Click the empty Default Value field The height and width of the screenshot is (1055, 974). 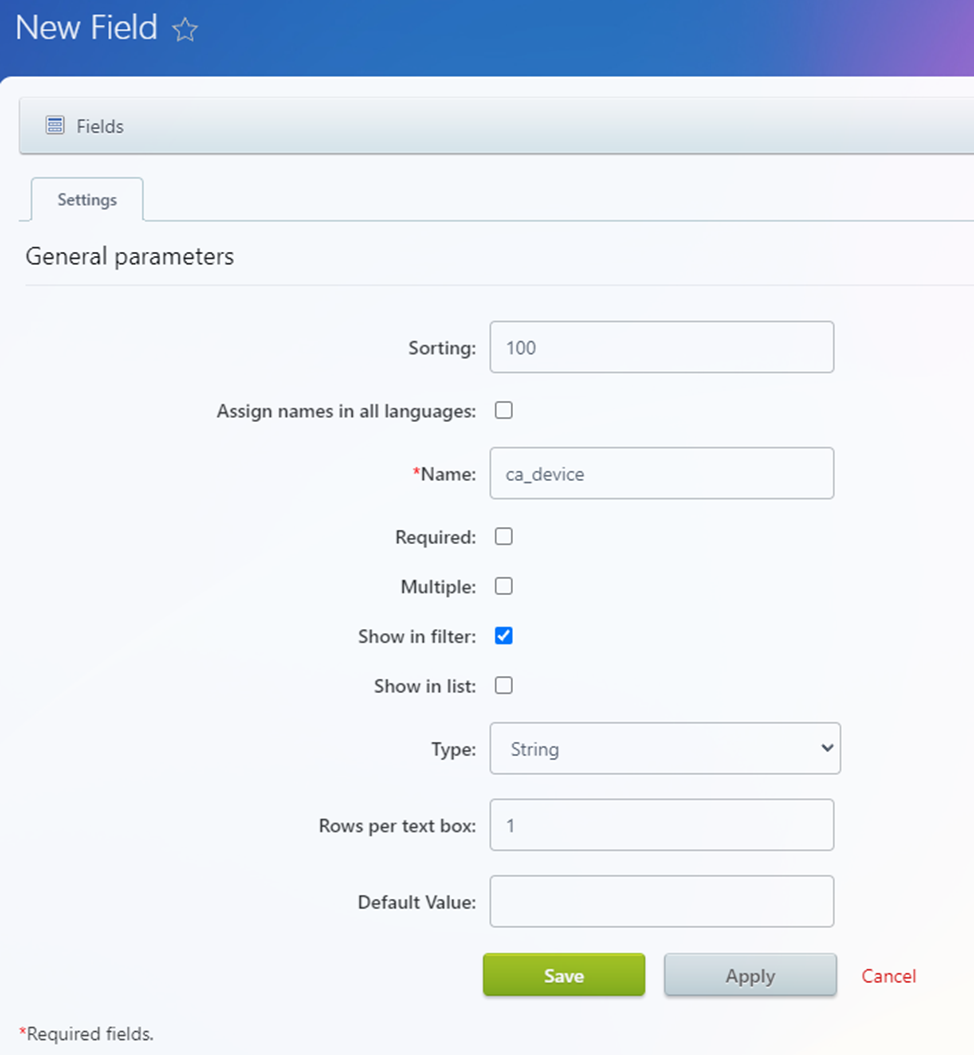tap(661, 902)
